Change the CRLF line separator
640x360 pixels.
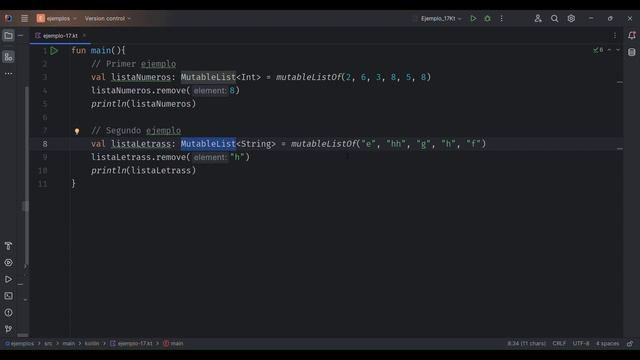coord(559,344)
